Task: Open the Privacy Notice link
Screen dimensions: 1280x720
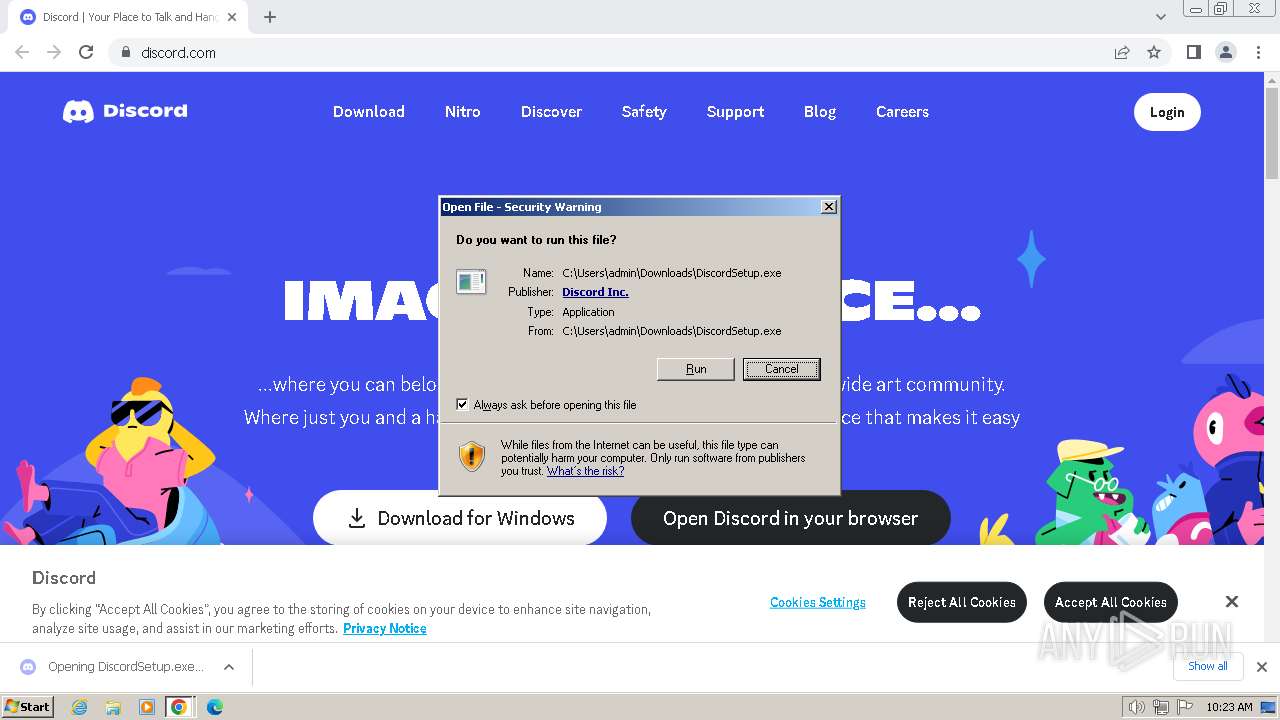Action: (385, 628)
